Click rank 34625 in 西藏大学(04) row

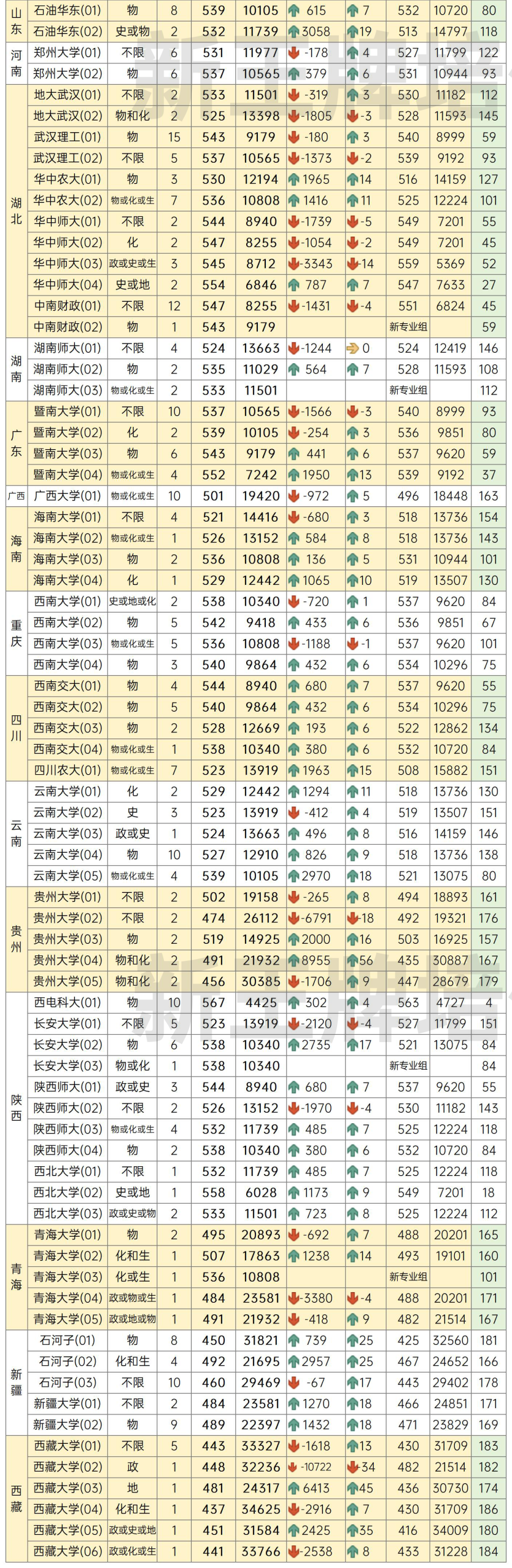tap(261, 1509)
